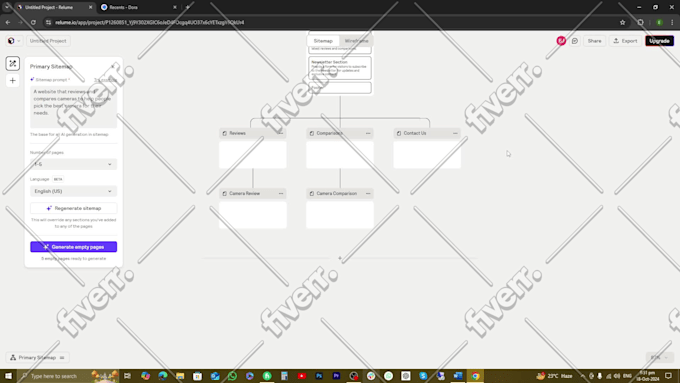Reload the browser page
Image resolution: width=680 pixels, height=383 pixels.
coord(33,22)
